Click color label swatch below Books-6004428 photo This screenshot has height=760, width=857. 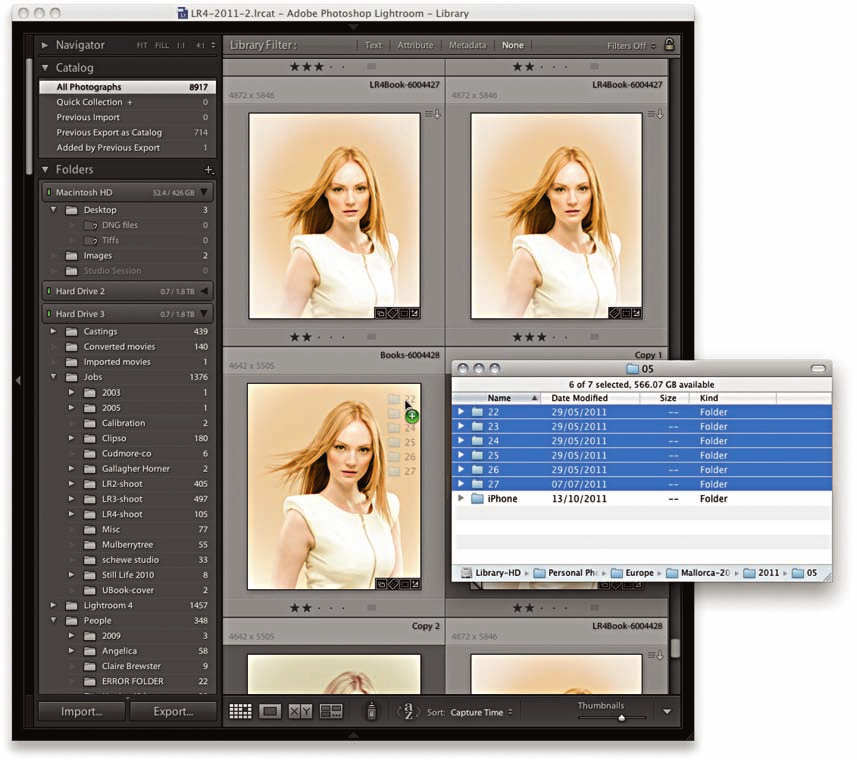click(x=372, y=608)
